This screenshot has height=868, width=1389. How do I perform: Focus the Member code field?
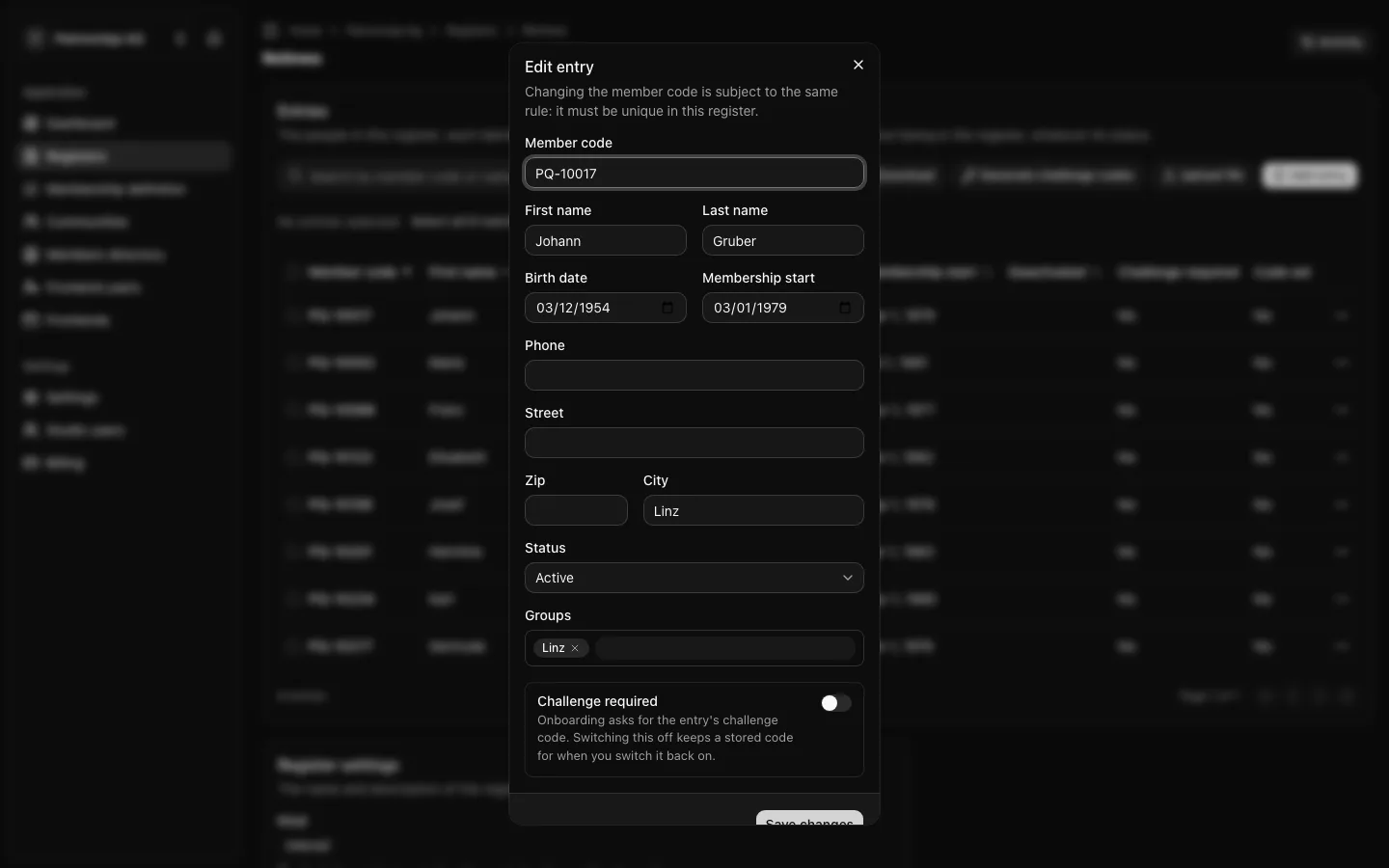click(694, 174)
